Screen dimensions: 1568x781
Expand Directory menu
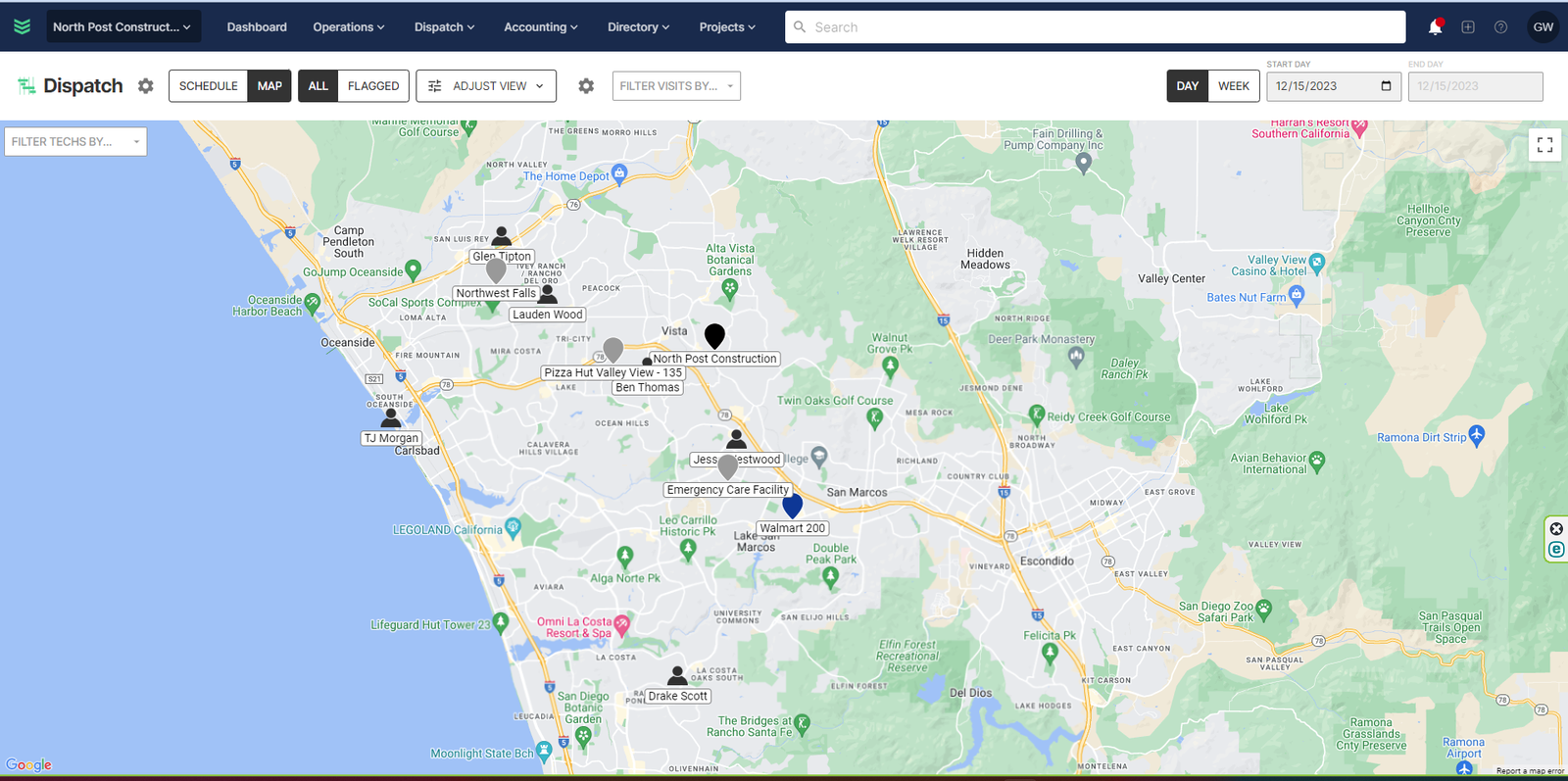pos(639,27)
